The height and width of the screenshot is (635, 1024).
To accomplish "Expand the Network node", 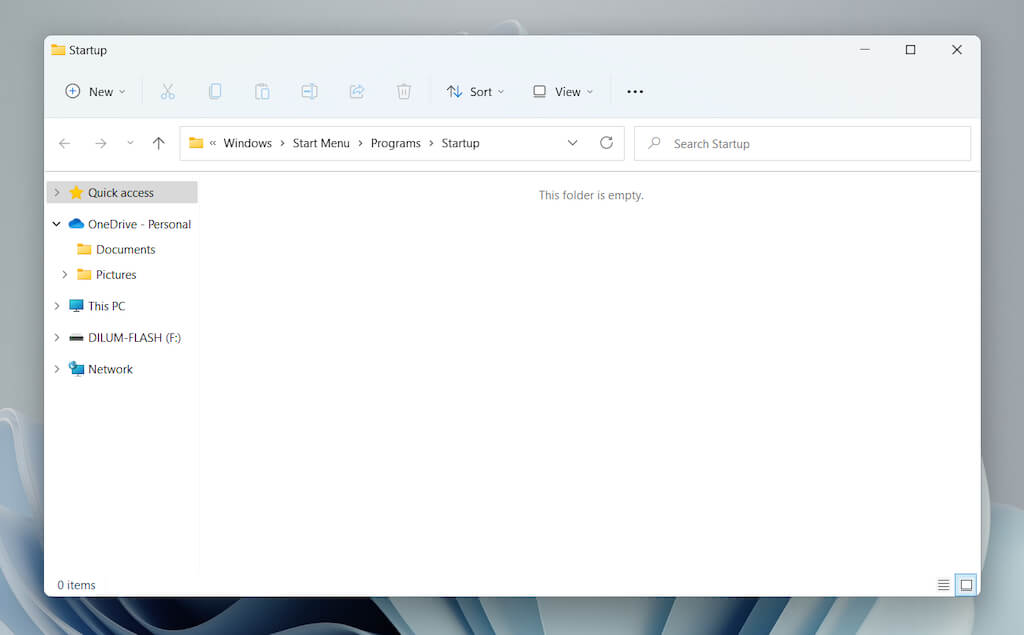I will (x=57, y=368).
